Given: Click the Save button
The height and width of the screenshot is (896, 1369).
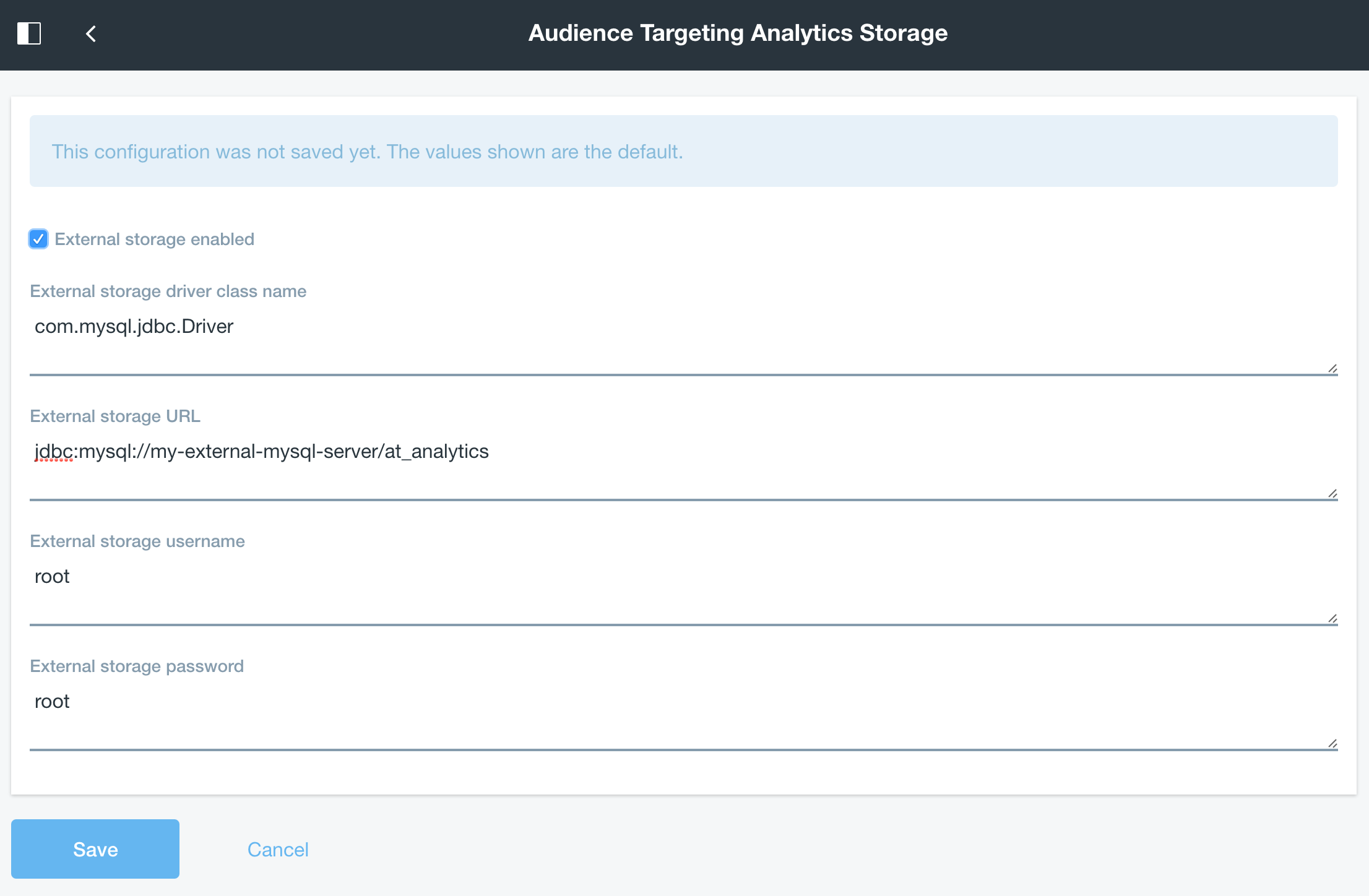Looking at the screenshot, I should pos(95,849).
